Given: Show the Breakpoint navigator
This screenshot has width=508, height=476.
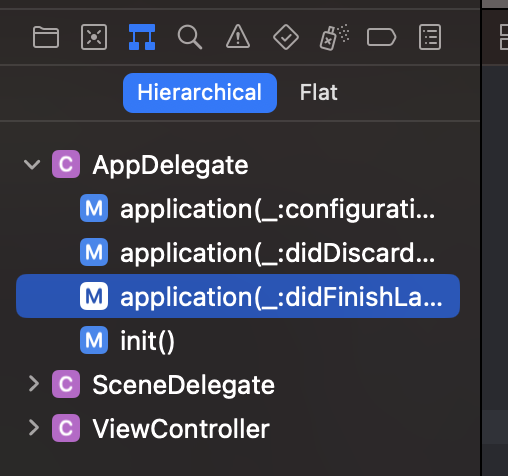Looking at the screenshot, I should (381, 37).
